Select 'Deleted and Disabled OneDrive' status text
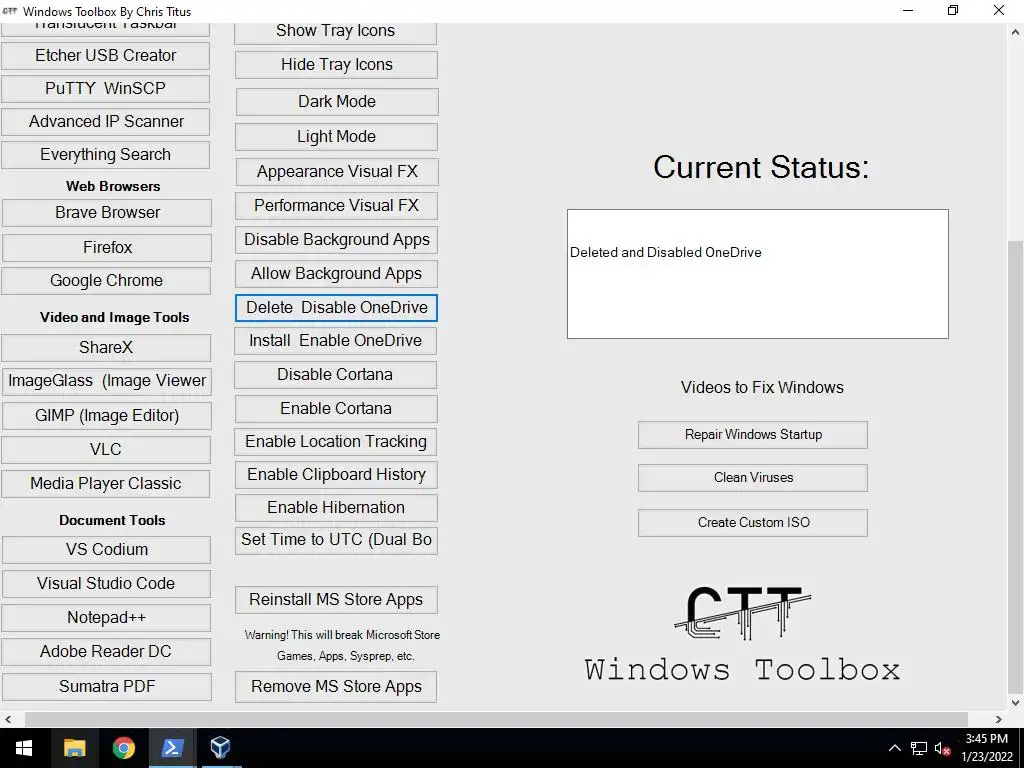 [x=665, y=253]
